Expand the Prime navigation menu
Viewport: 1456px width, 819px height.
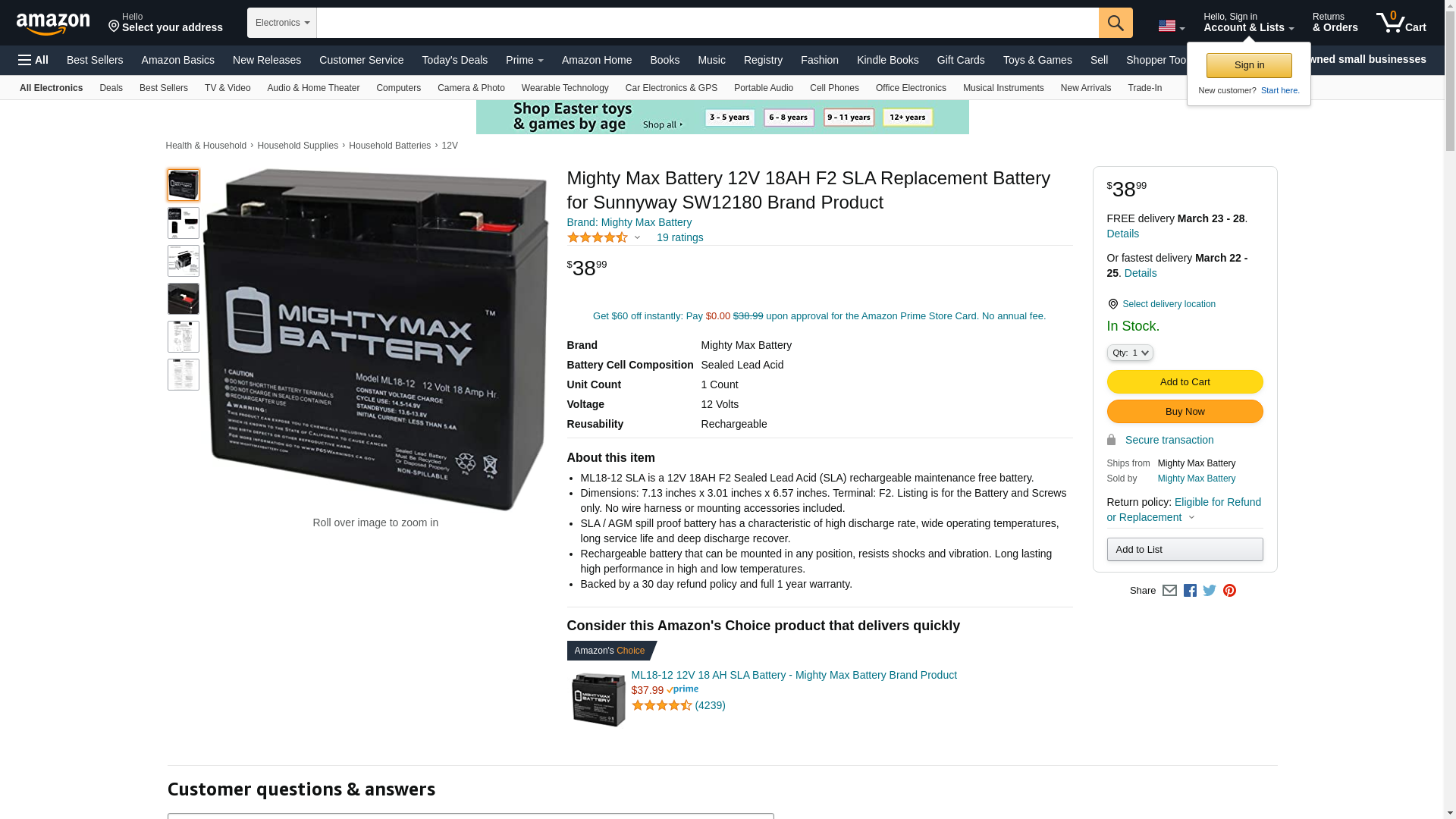(x=525, y=60)
